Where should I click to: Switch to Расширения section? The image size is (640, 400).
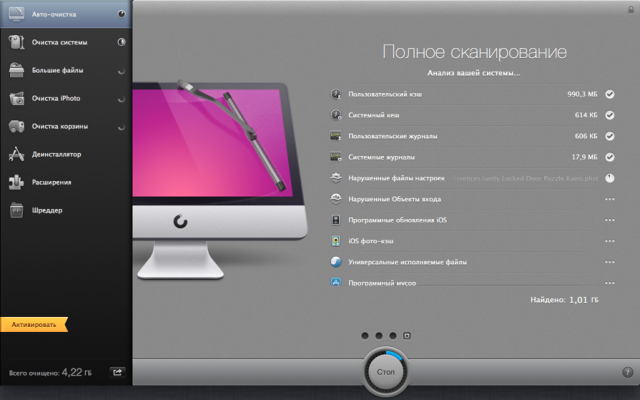point(66,182)
